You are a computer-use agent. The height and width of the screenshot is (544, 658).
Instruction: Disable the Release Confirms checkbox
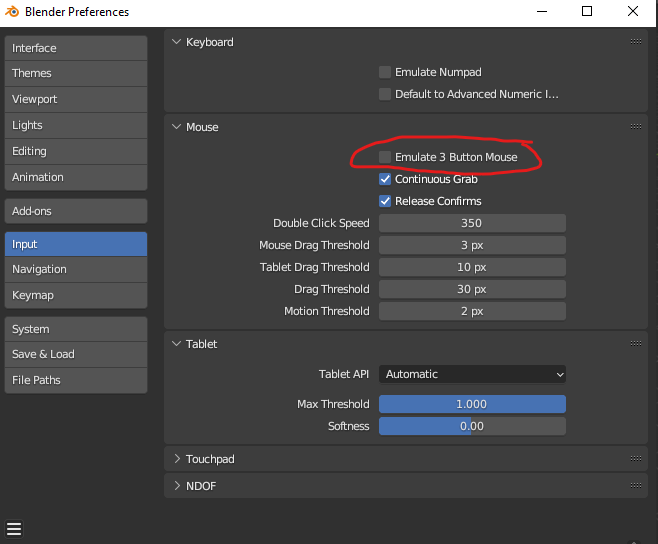click(x=385, y=201)
